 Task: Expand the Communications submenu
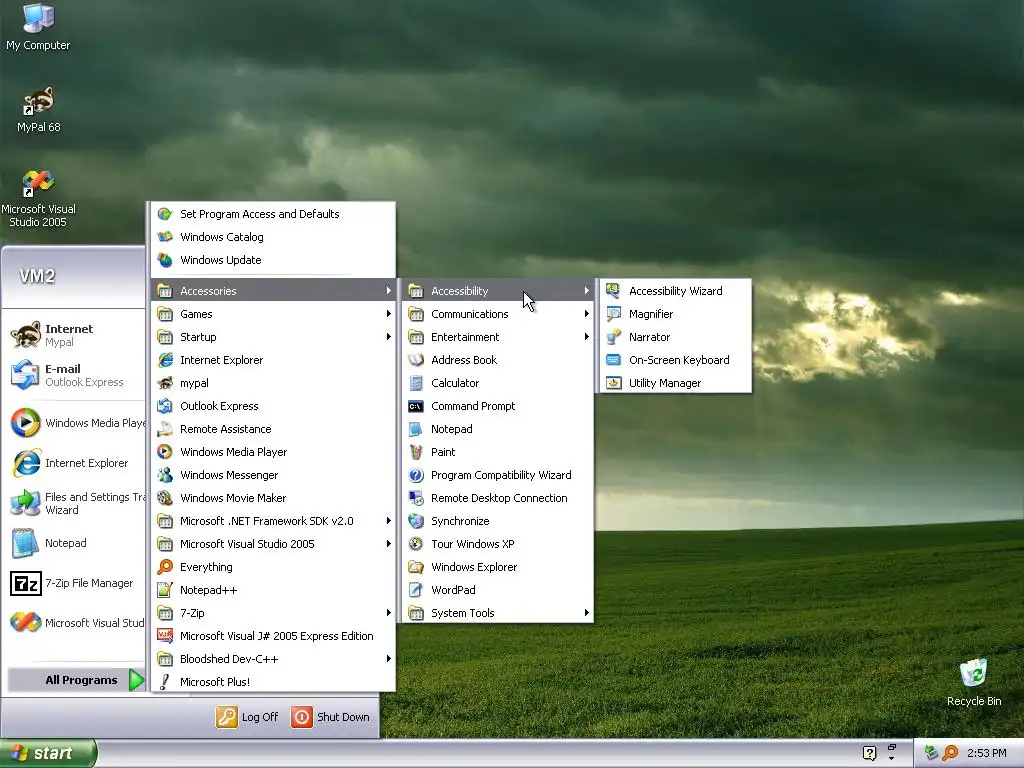[498, 314]
